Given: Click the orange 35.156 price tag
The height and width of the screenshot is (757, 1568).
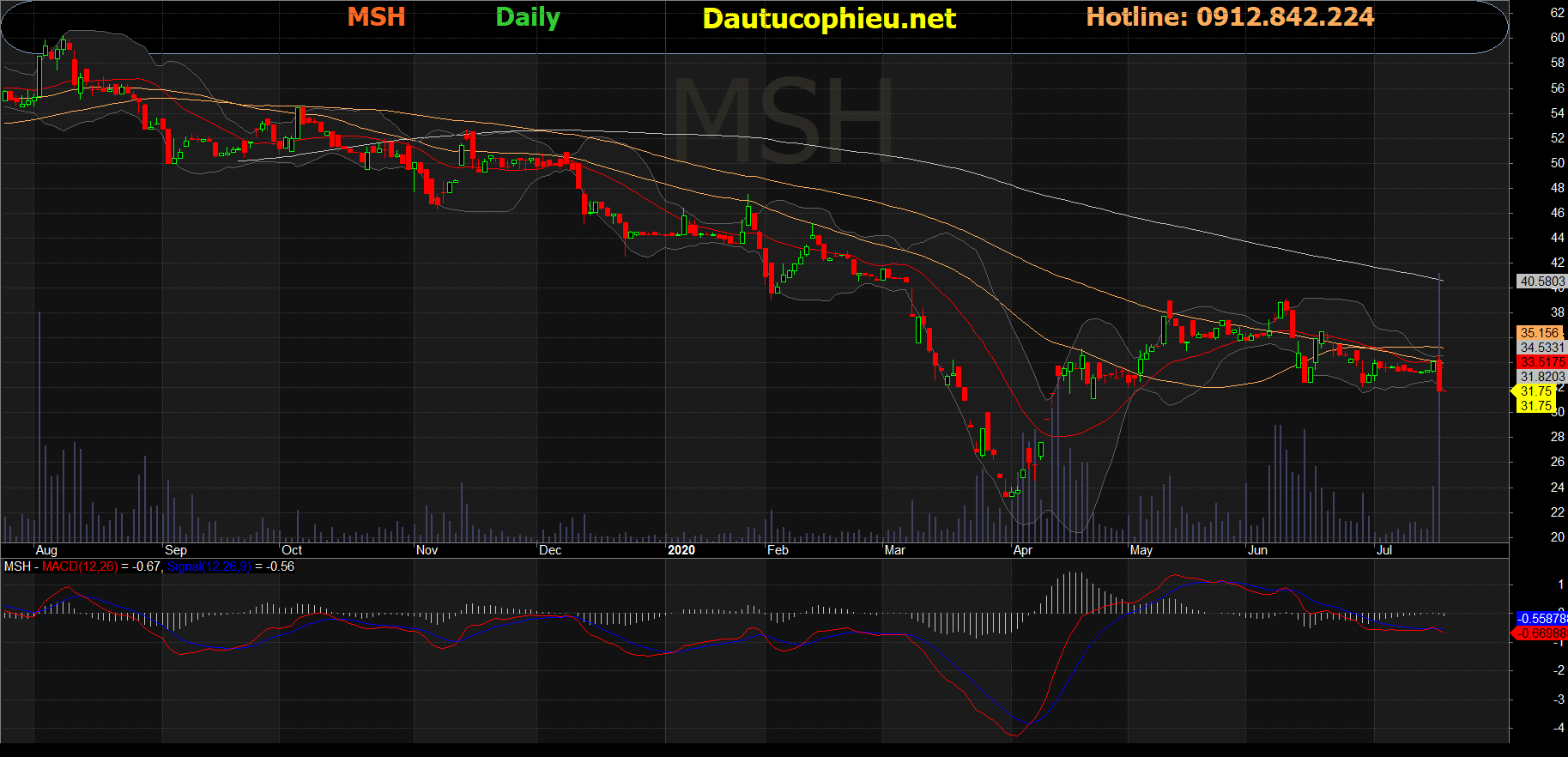Looking at the screenshot, I should point(1539,333).
